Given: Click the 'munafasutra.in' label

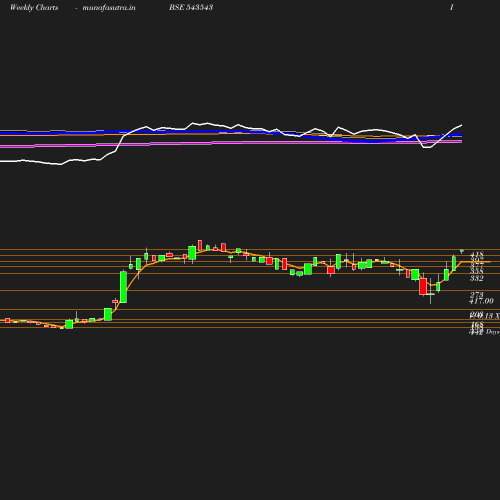Looking at the screenshot, I should click(x=109, y=7).
